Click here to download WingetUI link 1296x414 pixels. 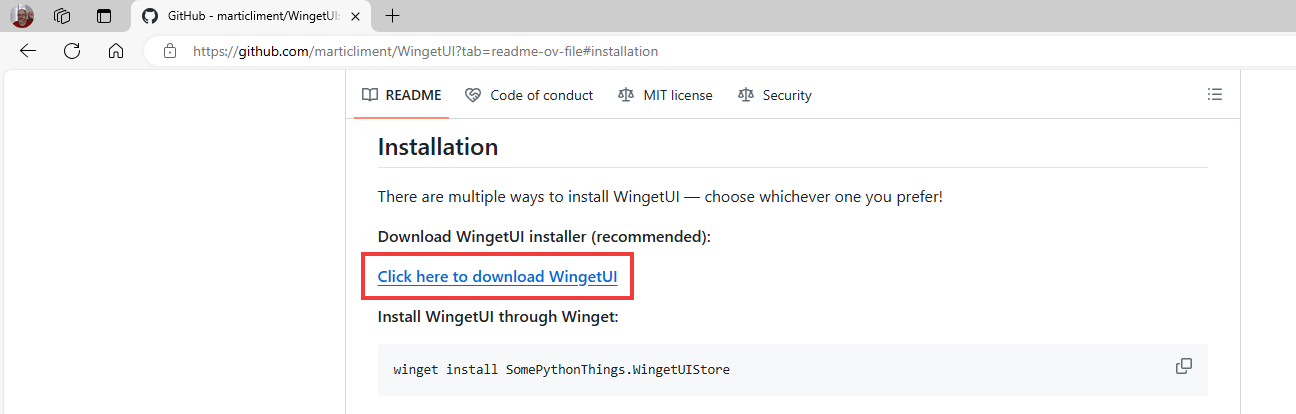[x=497, y=277]
